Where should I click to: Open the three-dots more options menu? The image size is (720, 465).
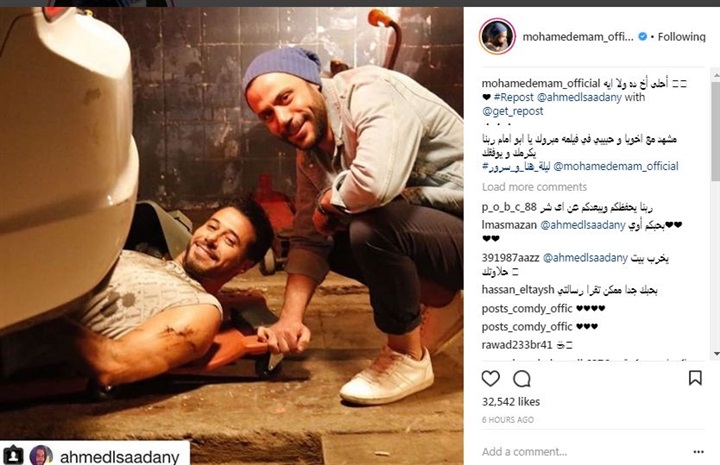tap(698, 452)
